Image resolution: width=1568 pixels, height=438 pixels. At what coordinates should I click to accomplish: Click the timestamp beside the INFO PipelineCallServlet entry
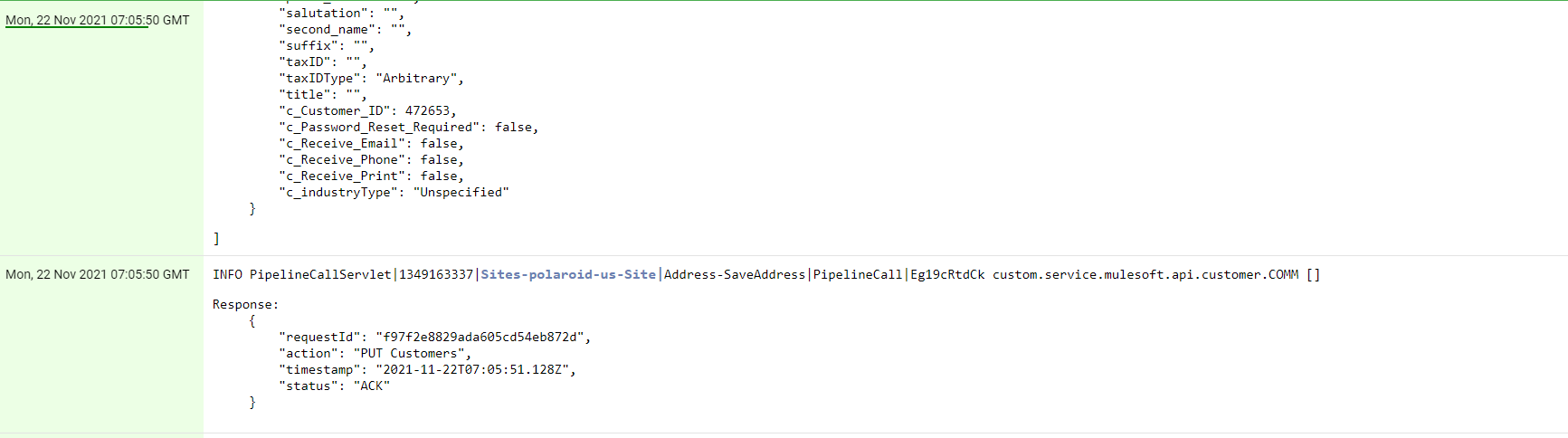tap(97, 274)
